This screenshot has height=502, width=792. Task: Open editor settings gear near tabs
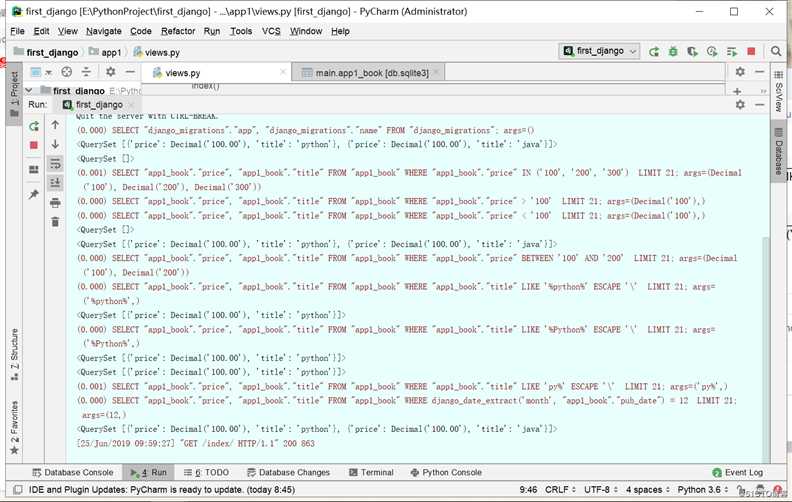point(740,72)
